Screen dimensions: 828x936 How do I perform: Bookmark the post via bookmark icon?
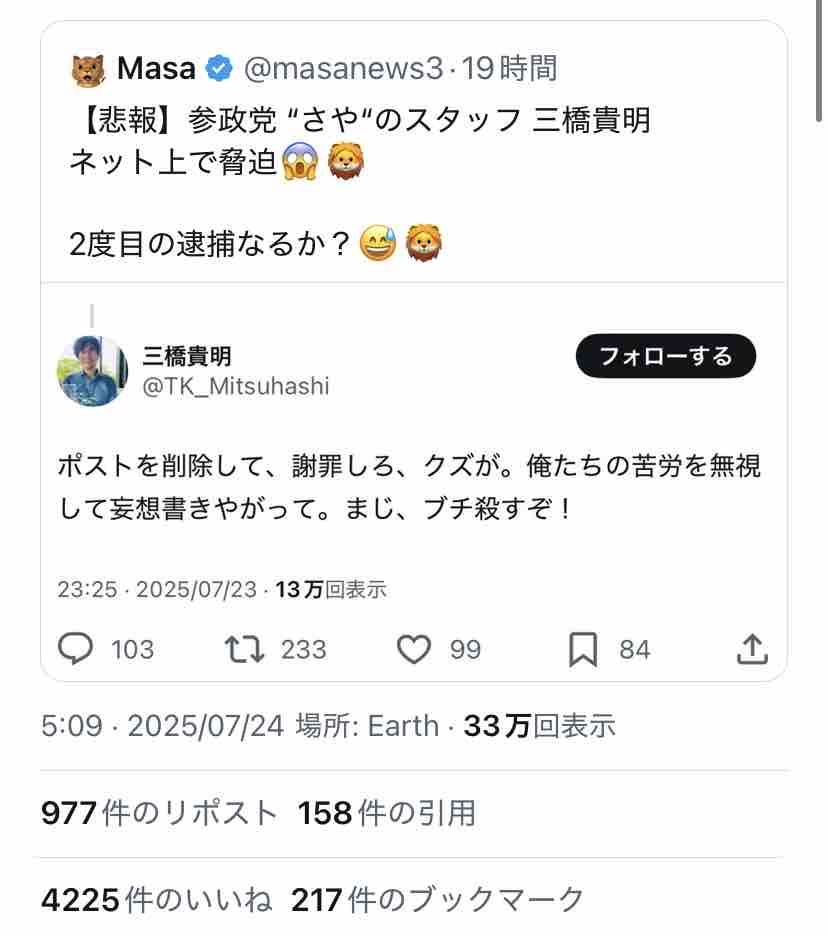coord(583,649)
